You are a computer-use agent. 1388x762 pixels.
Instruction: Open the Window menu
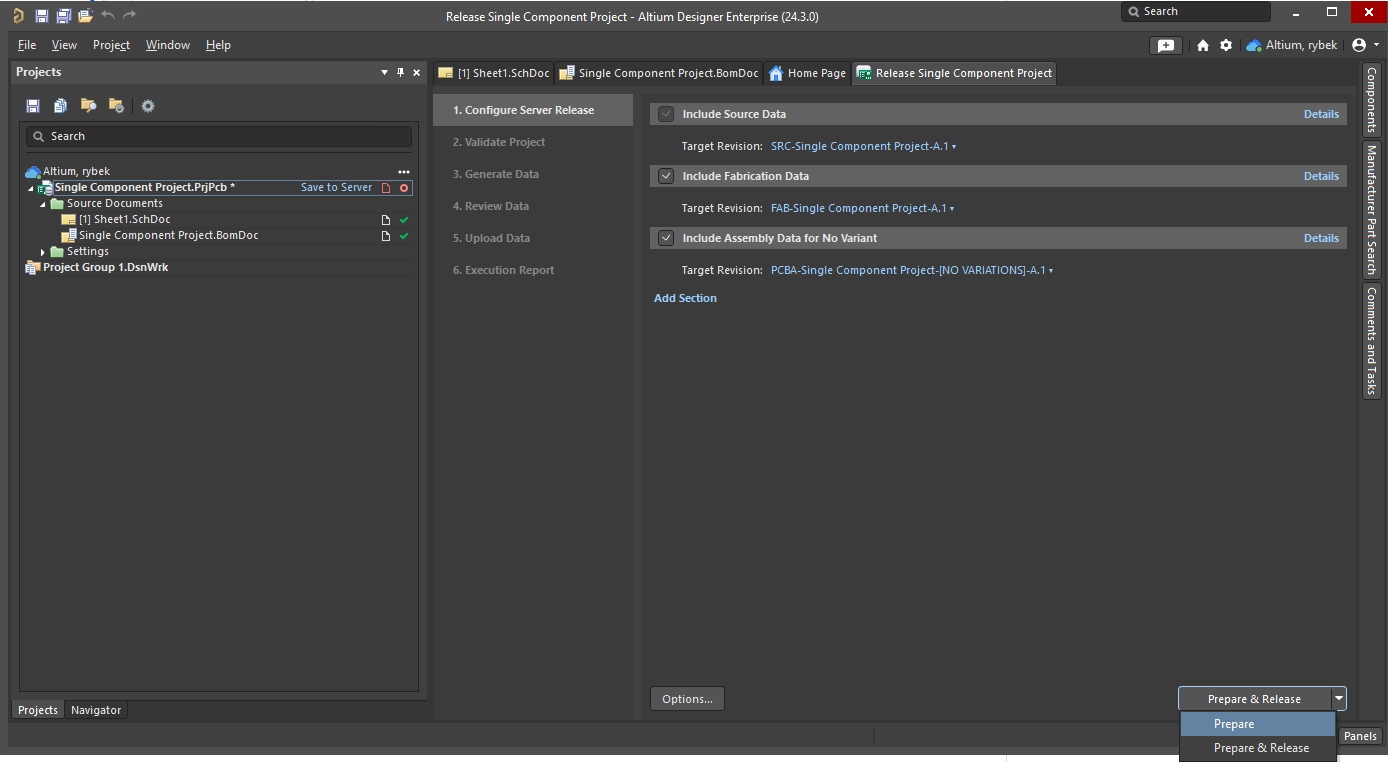pos(167,45)
